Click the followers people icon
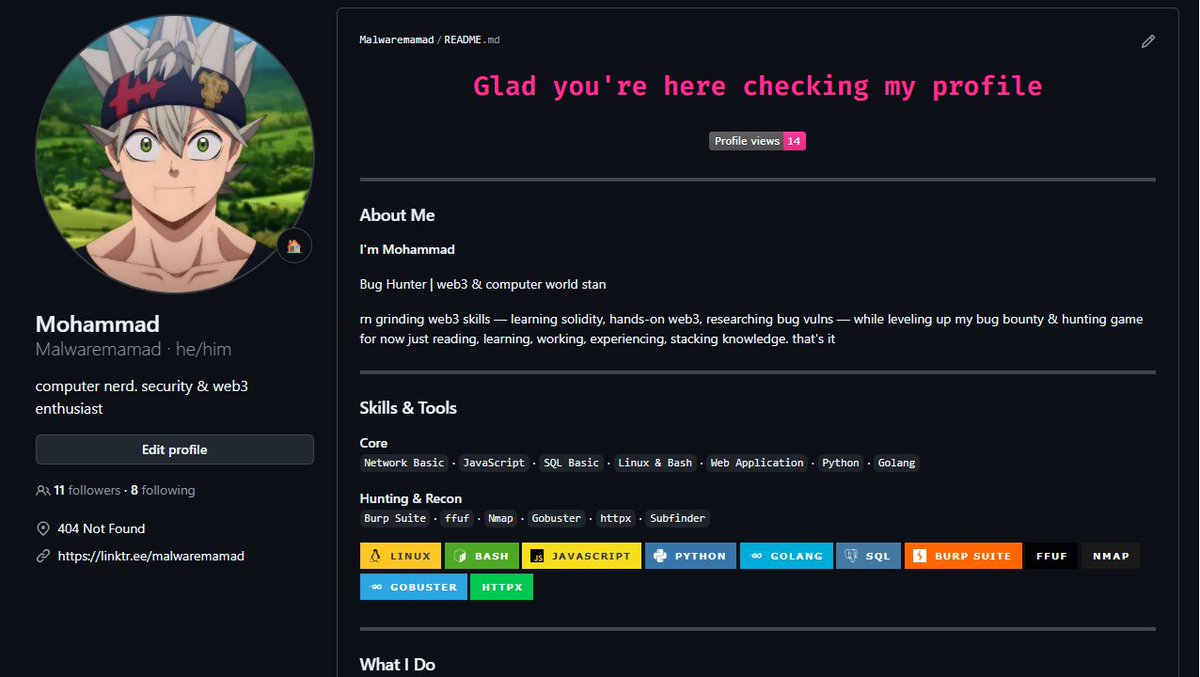Image resolution: width=1200 pixels, height=677 pixels. (43, 491)
